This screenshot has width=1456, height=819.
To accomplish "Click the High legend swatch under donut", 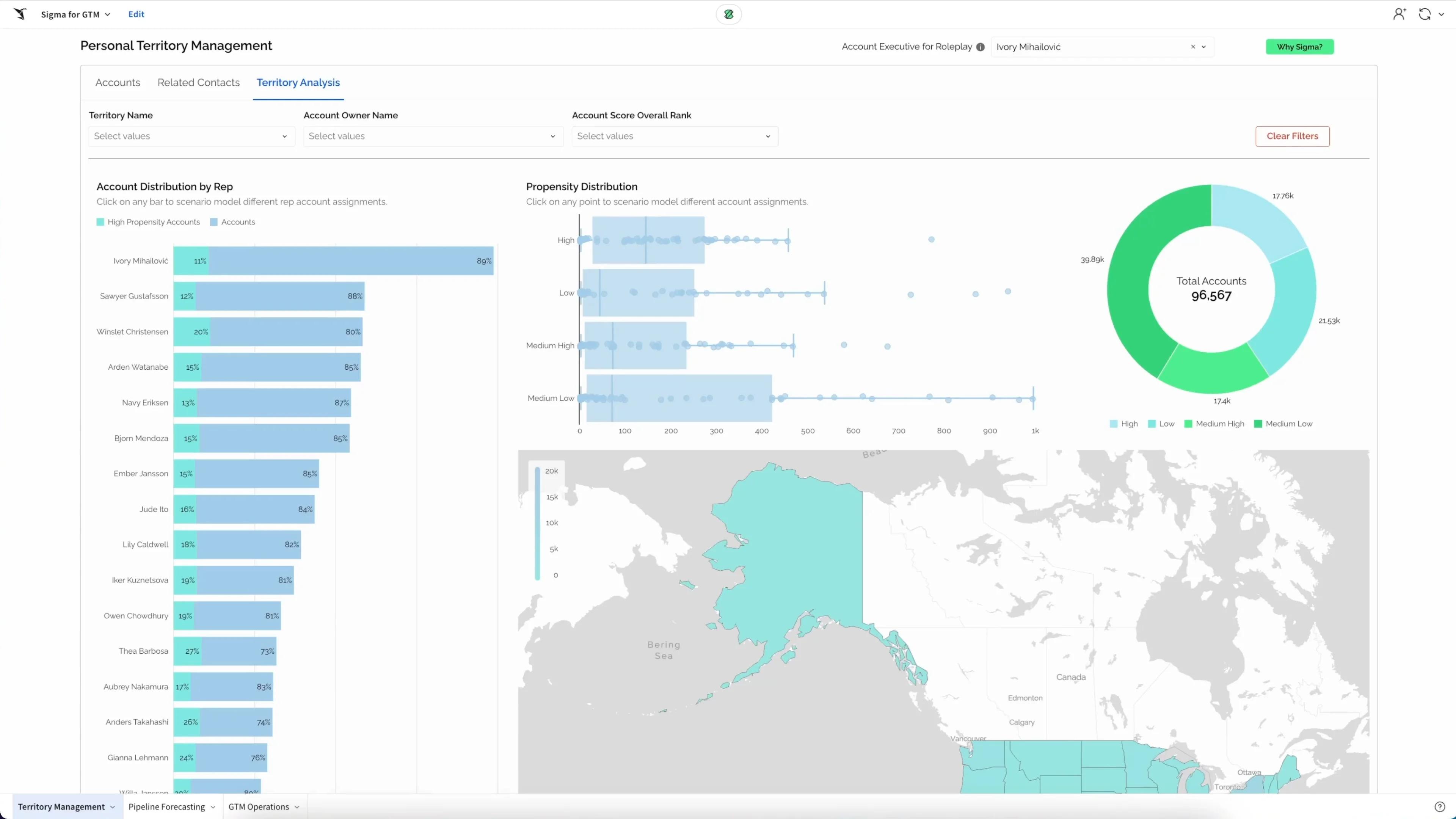I will coord(1114,424).
